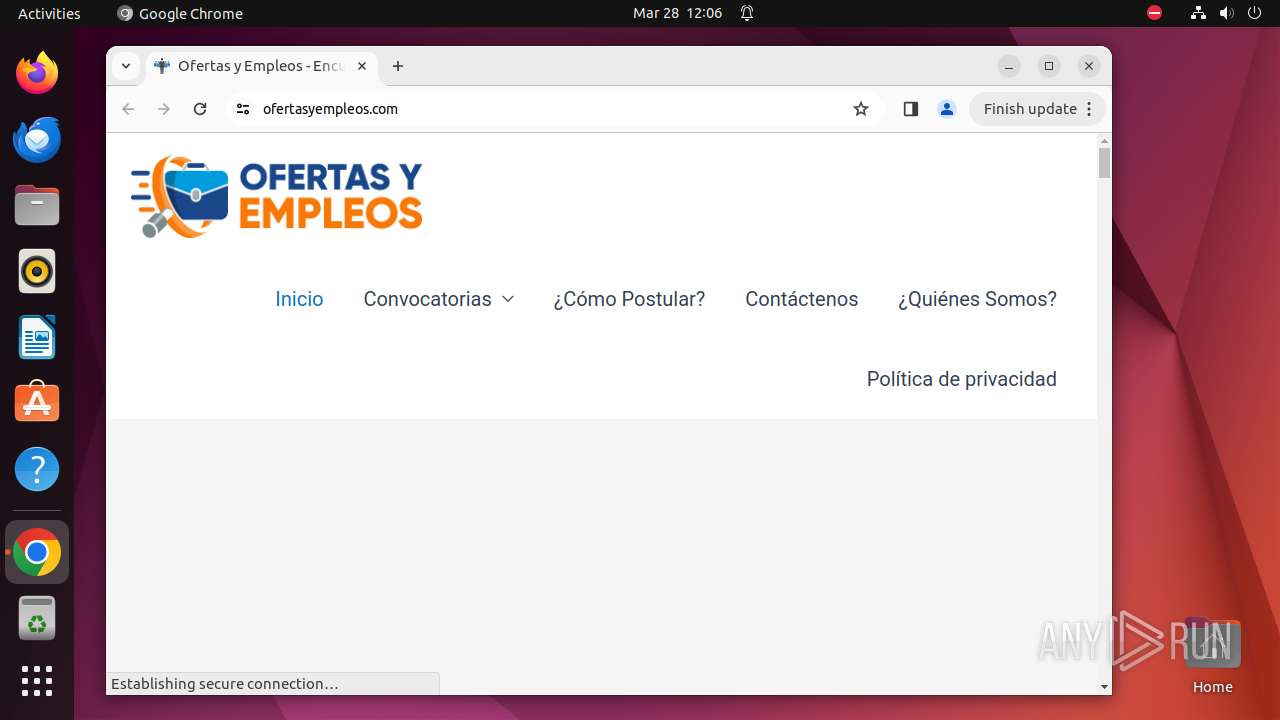
Task: Open ¿Quiénes Somos? page
Action: [x=977, y=299]
